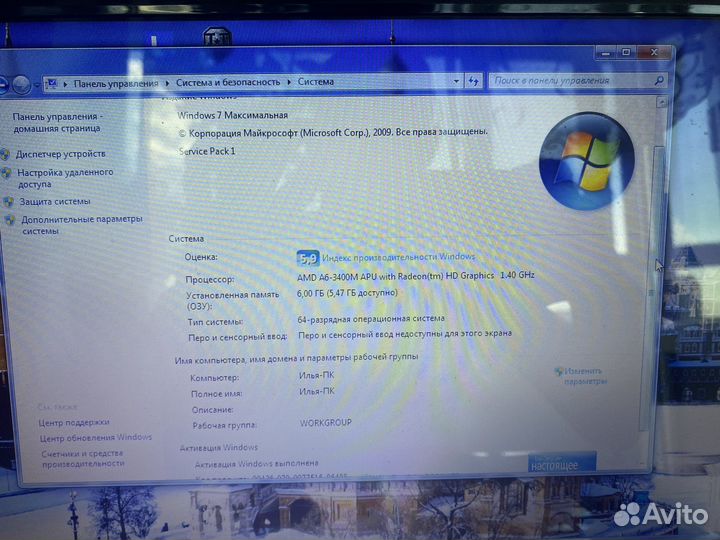Open Центр обновления Windows link
The image size is (720, 540).
coord(96,438)
